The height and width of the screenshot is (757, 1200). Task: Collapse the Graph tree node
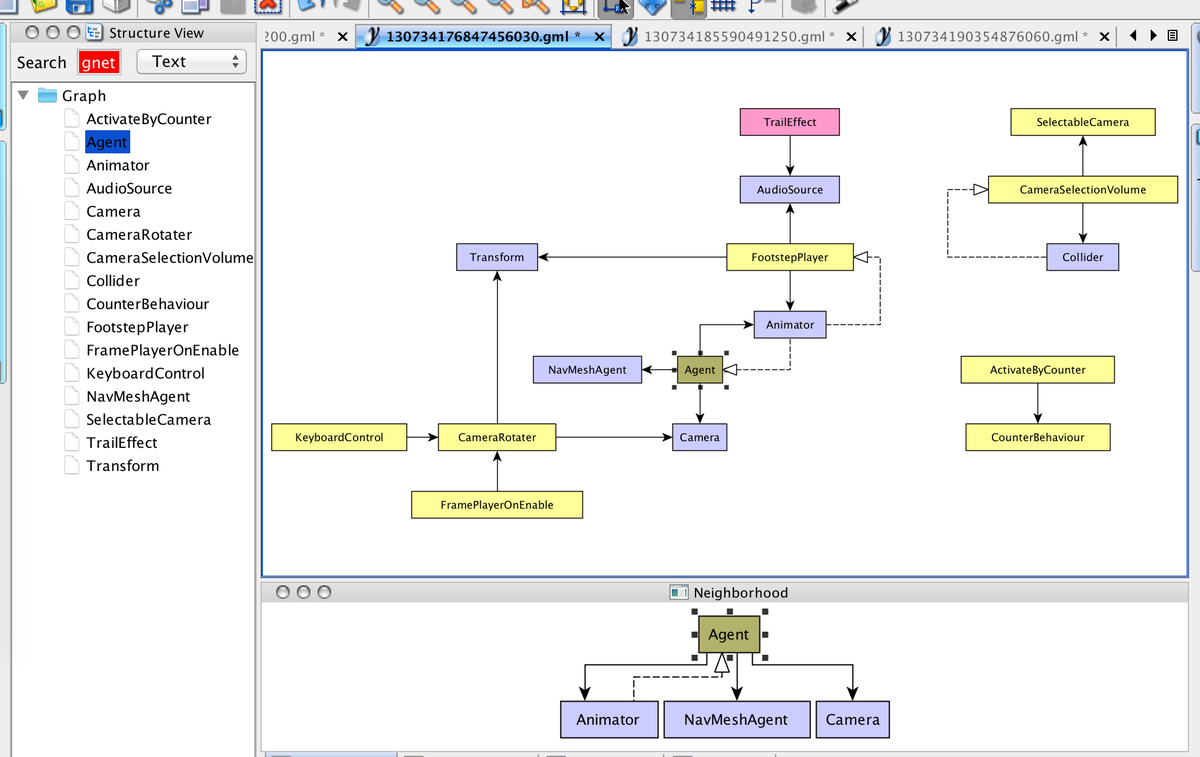23,96
